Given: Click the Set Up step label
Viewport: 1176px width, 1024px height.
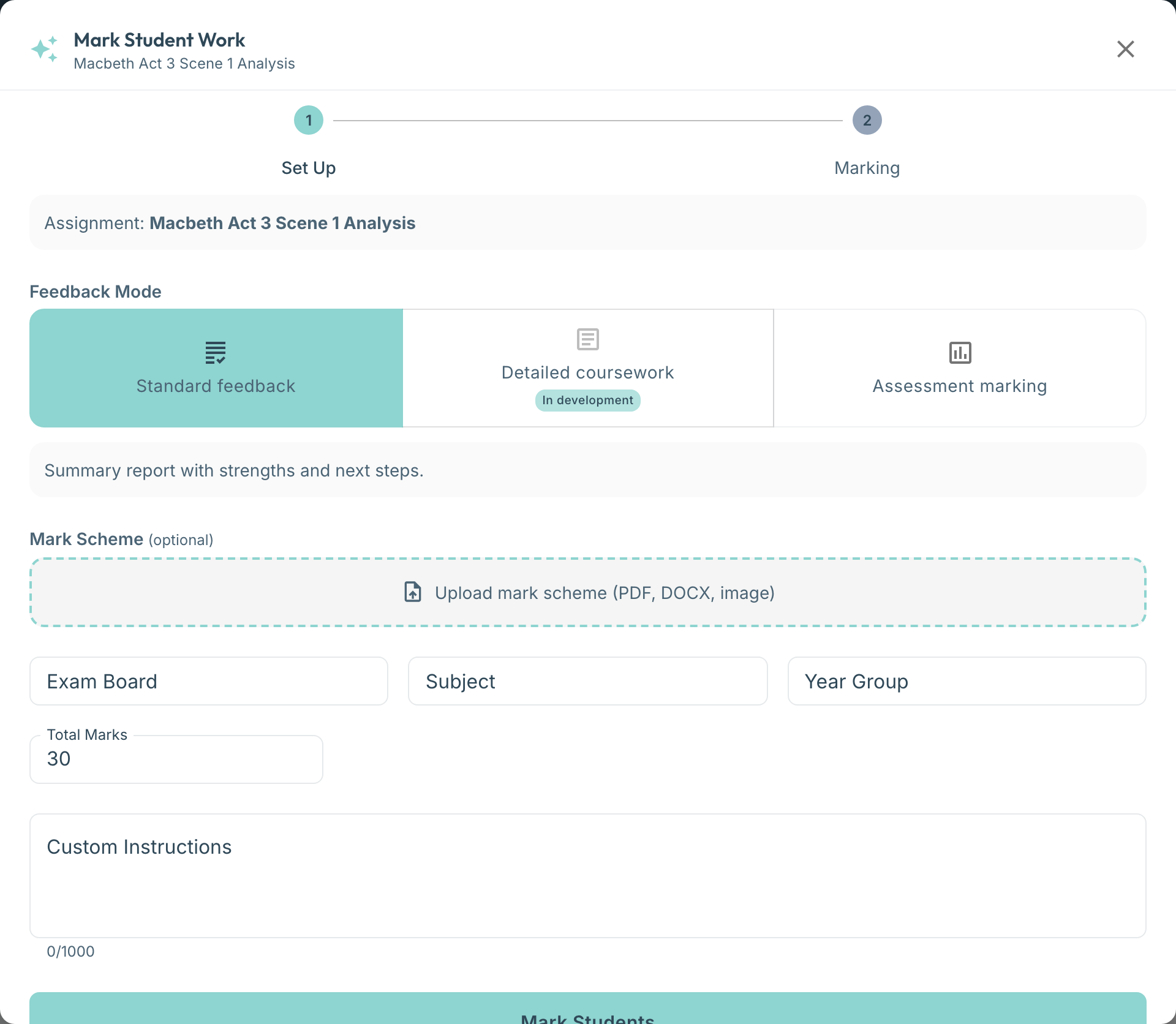Looking at the screenshot, I should click(309, 168).
